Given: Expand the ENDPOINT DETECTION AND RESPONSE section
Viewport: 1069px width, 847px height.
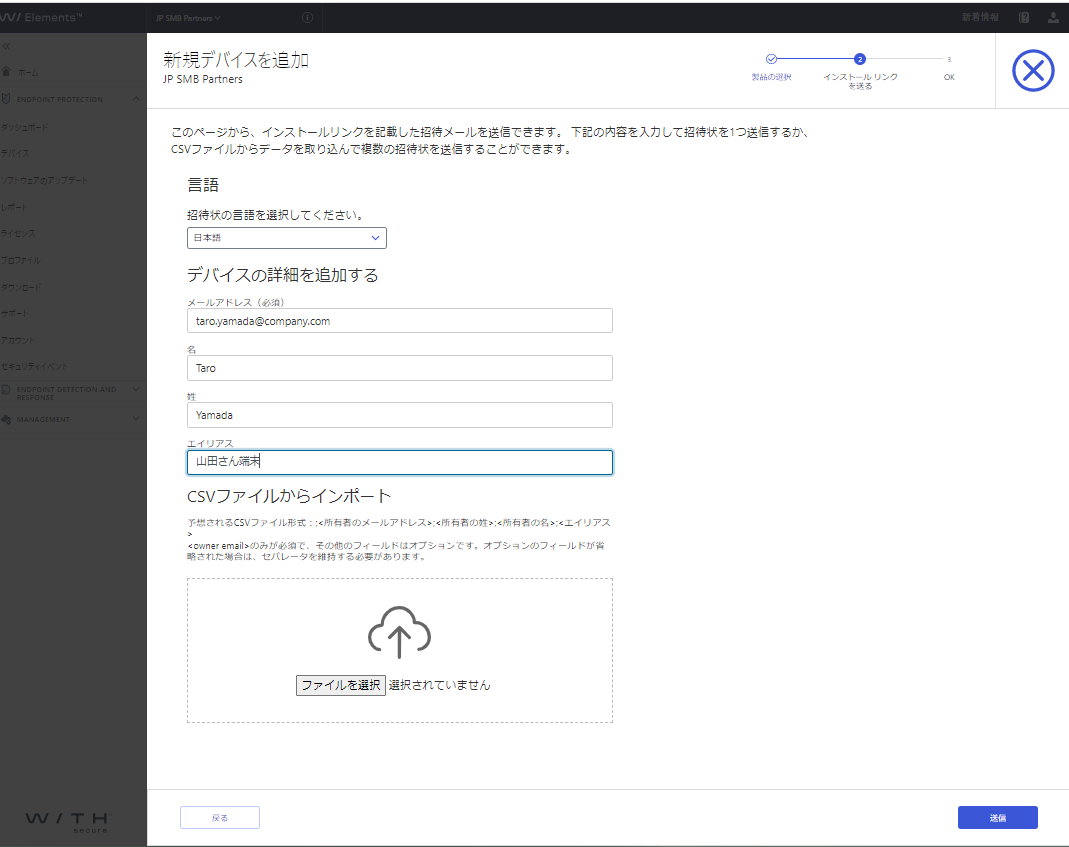Looking at the screenshot, I should click(x=70, y=393).
